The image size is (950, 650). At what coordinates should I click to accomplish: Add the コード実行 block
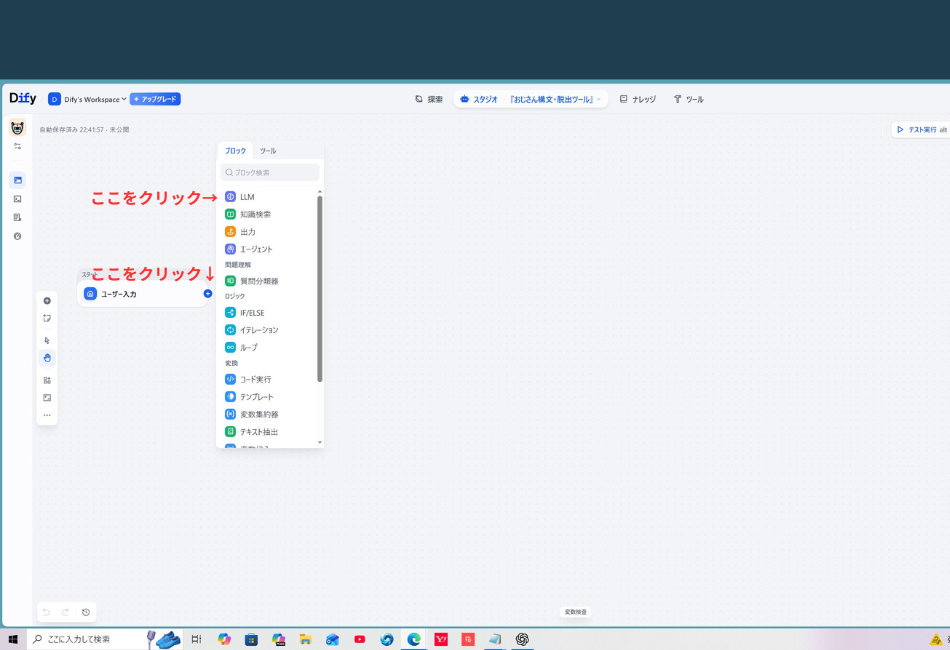[255, 380]
